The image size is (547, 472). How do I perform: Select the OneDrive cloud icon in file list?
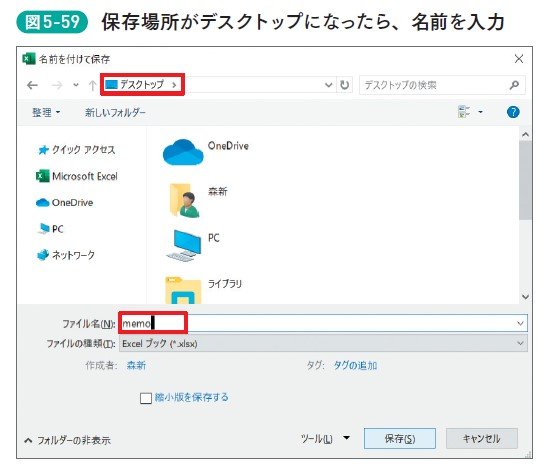(x=183, y=152)
